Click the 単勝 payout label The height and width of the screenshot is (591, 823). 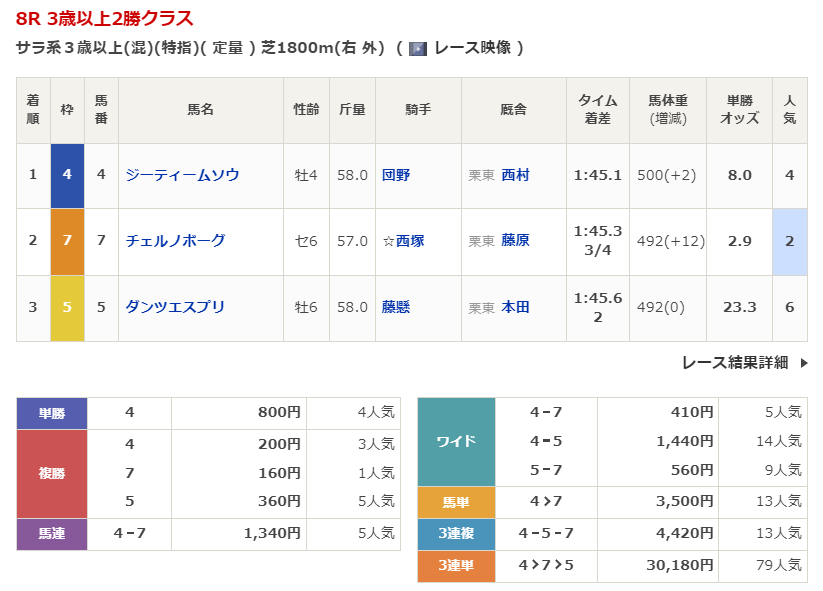pyautogui.click(x=52, y=412)
